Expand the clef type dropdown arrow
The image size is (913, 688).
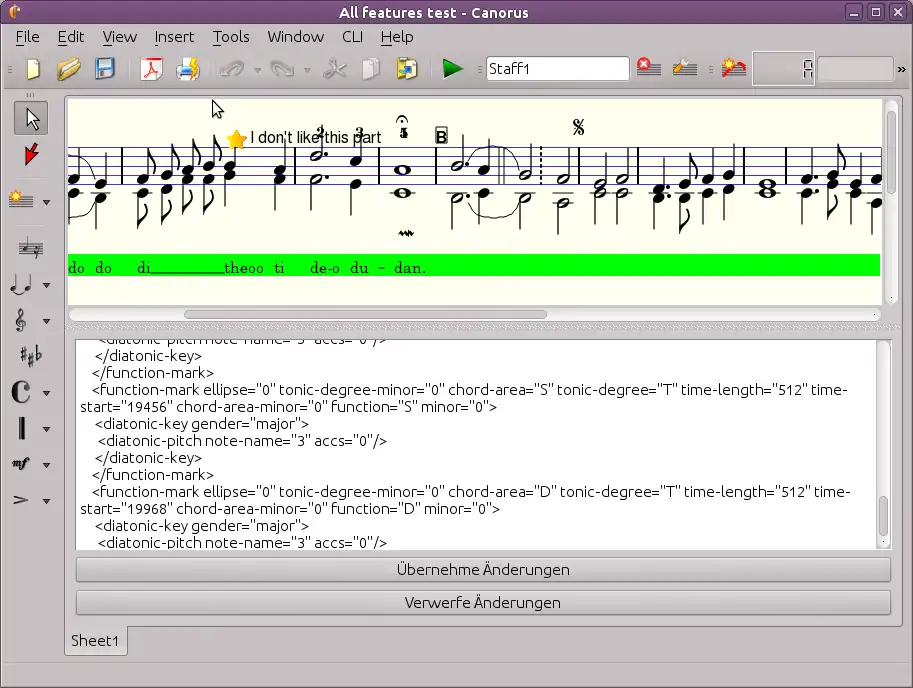pos(47,322)
